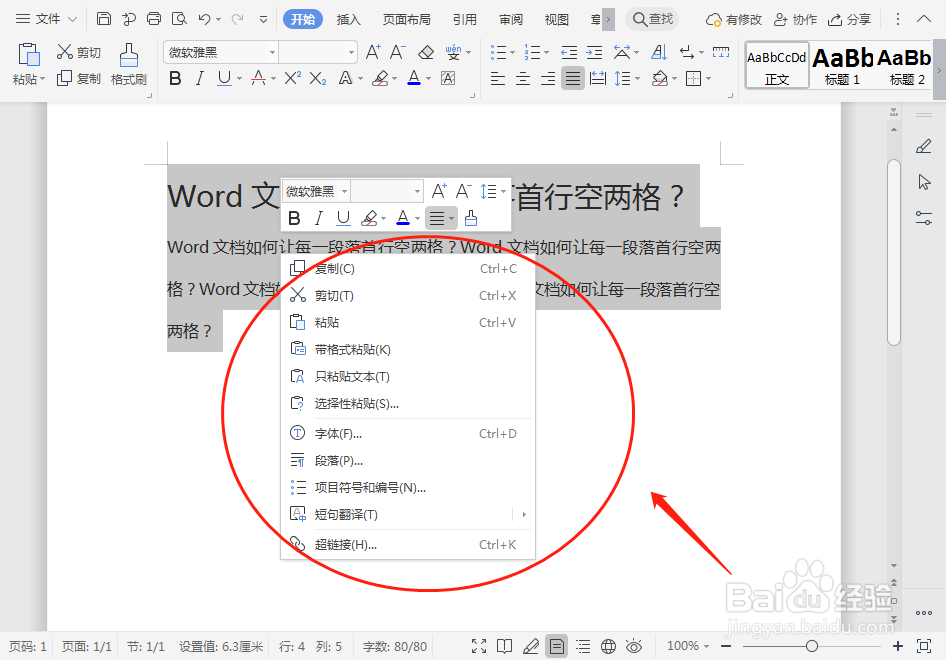946x660 pixels.
Task: Increase indent in ribbon
Action: click(594, 52)
